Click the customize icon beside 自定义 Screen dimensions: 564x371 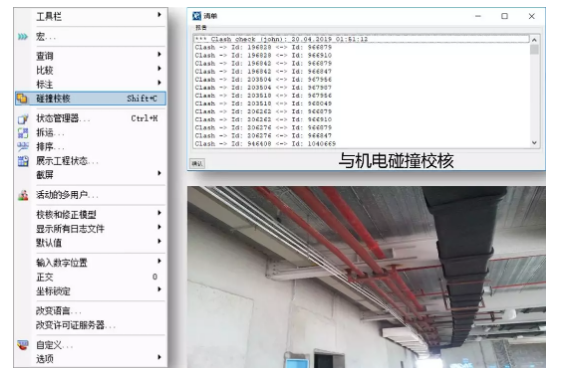23,345
